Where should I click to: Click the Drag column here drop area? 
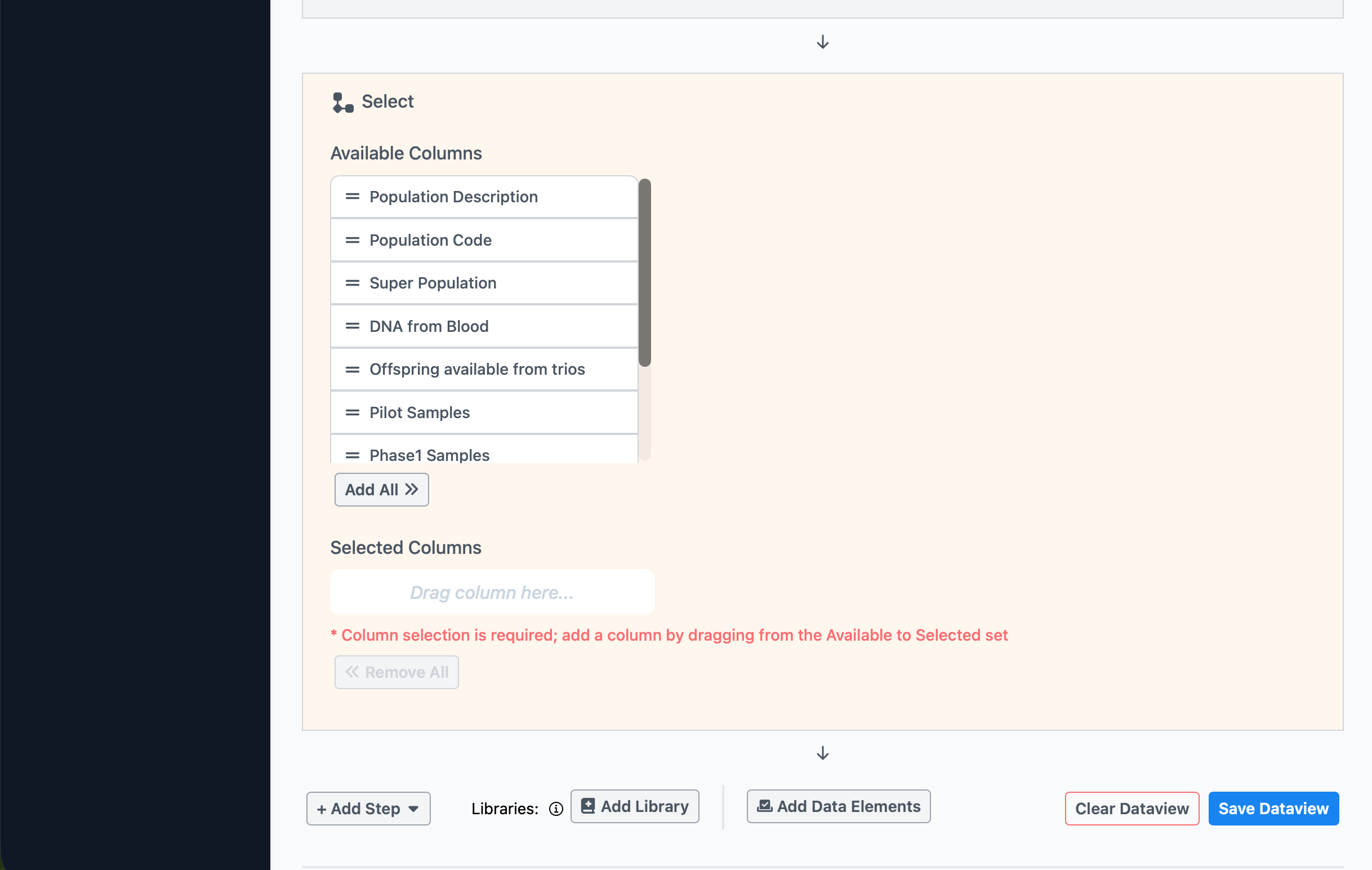pos(492,592)
